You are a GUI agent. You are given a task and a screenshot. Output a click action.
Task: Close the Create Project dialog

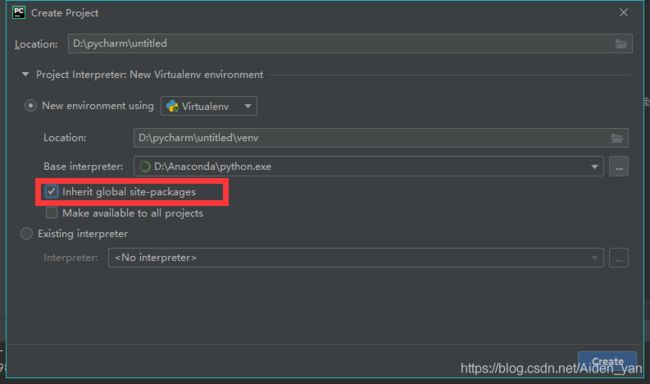(623, 12)
